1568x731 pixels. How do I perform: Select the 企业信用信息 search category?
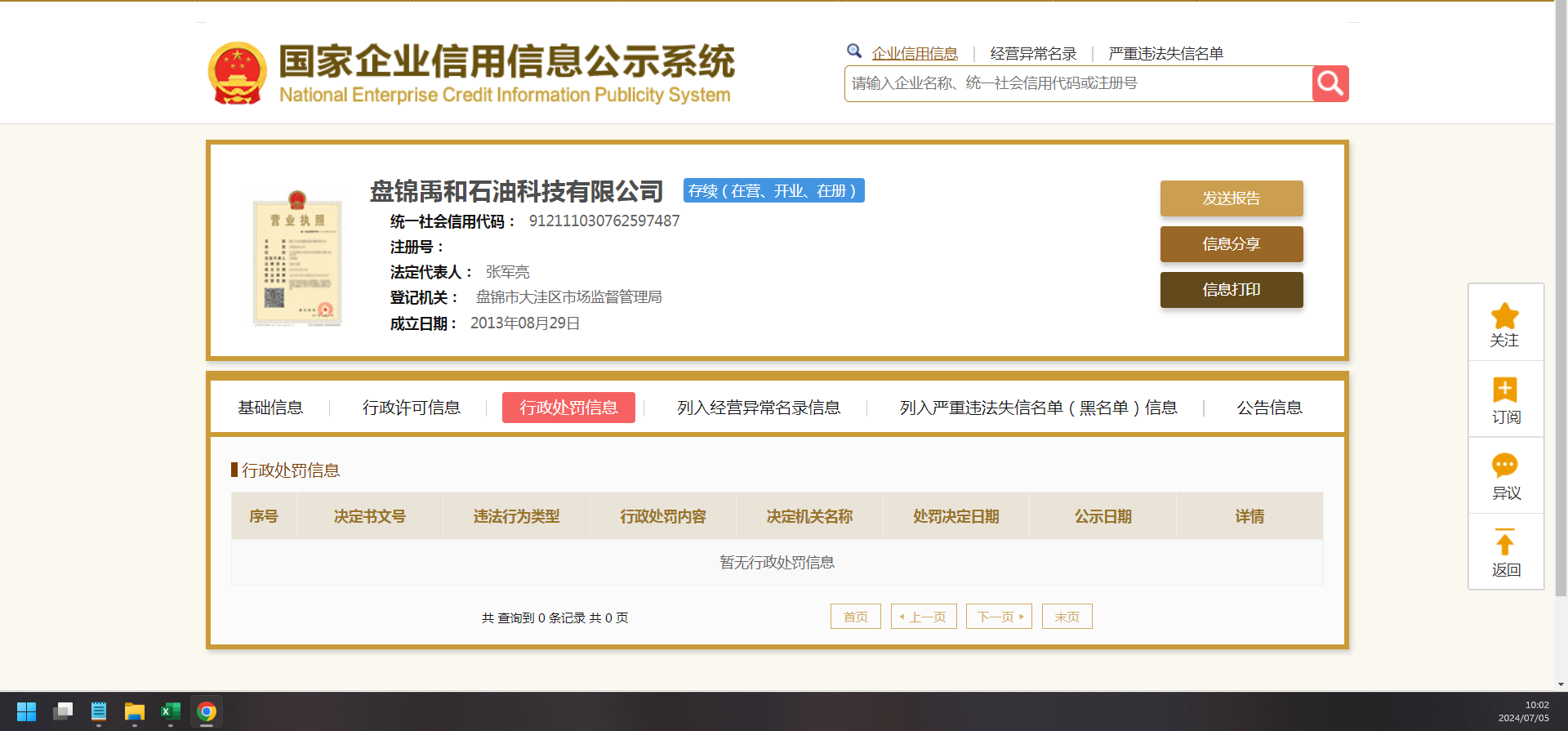(x=915, y=54)
